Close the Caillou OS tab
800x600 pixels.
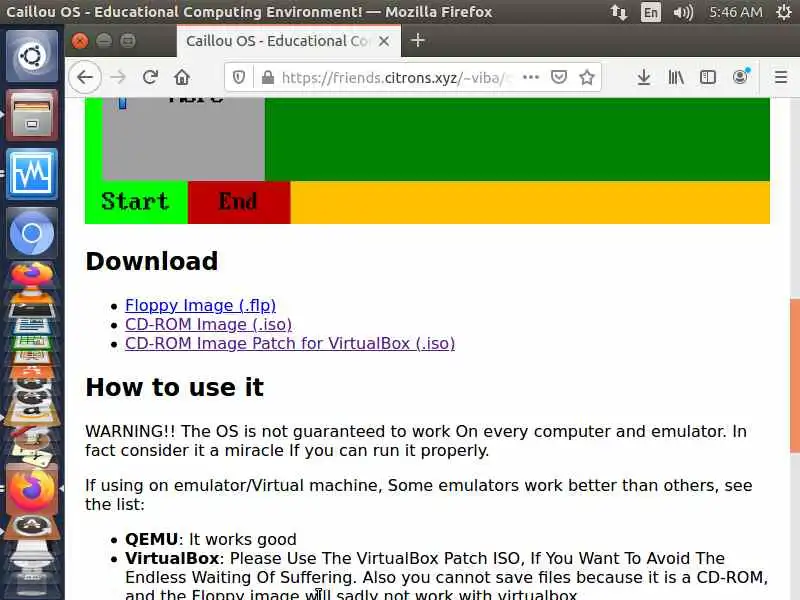coord(384,41)
